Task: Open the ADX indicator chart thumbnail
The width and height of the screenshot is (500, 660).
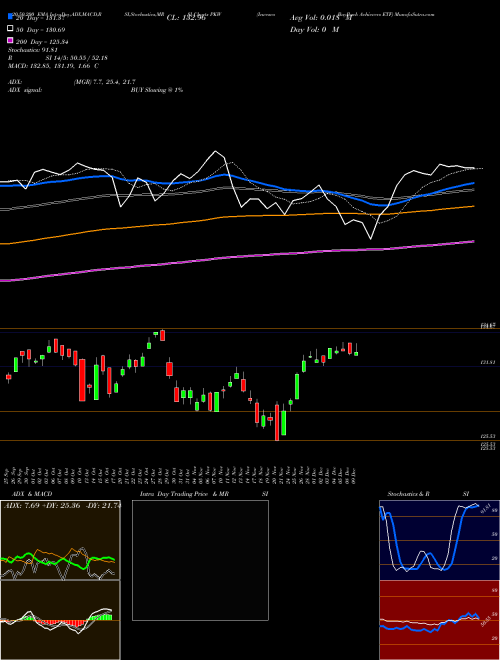Action: tap(60, 540)
